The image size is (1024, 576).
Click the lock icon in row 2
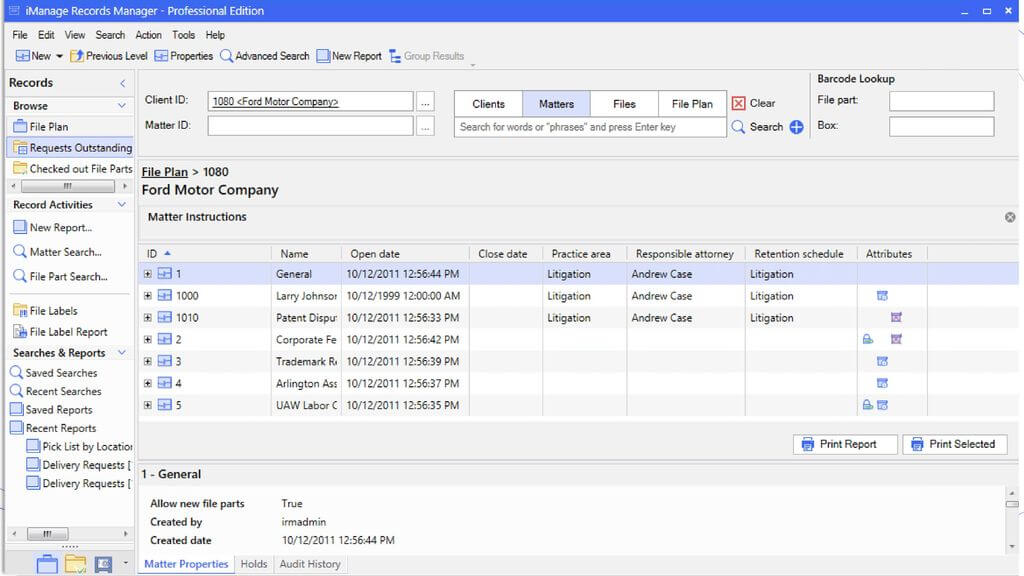pyautogui.click(x=868, y=339)
